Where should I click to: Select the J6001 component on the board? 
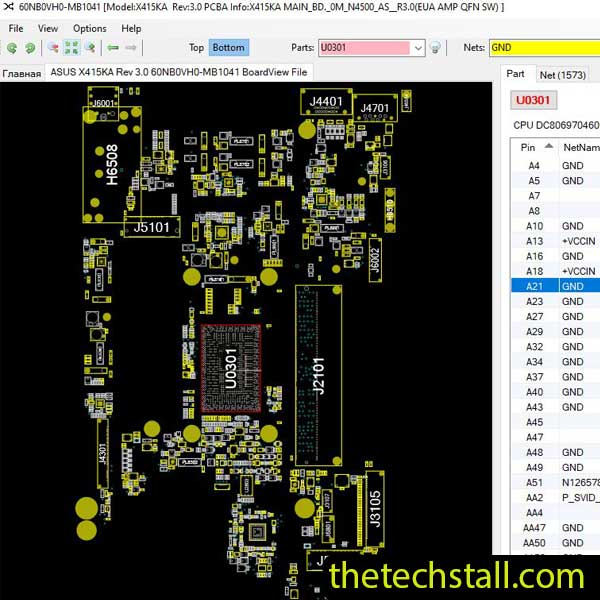pos(103,103)
